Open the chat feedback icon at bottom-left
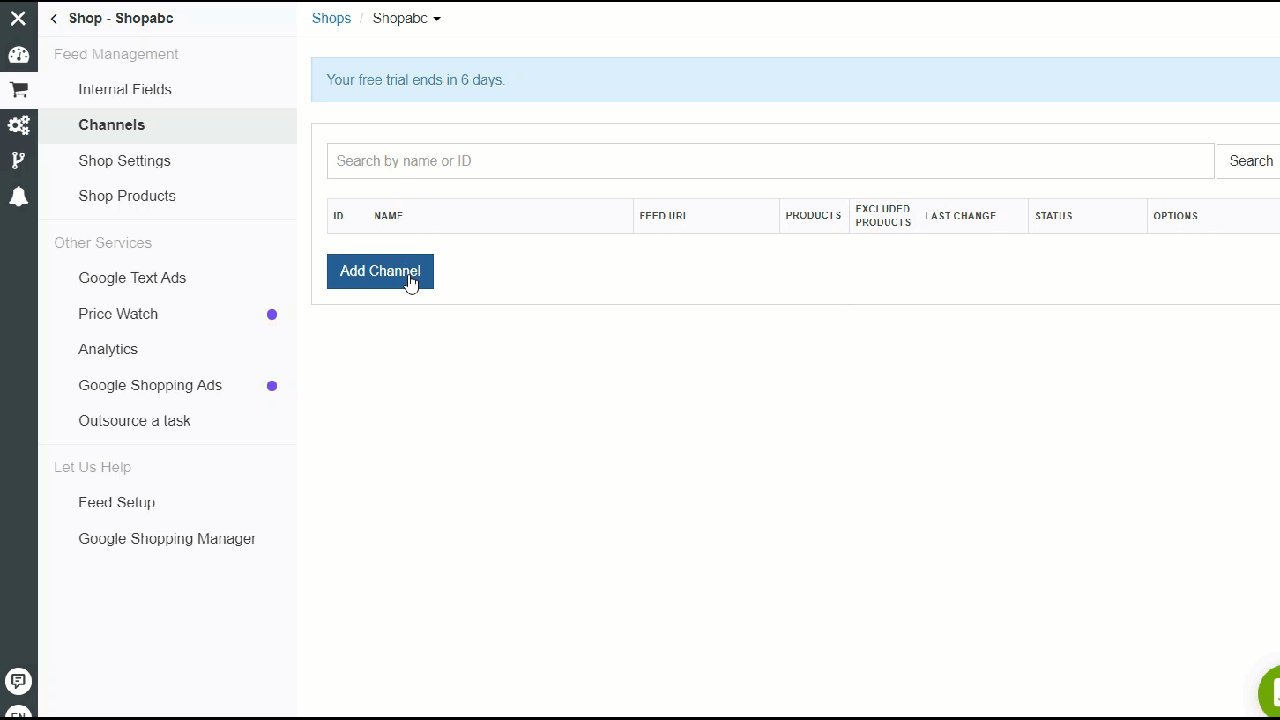1280x720 pixels. 18,682
